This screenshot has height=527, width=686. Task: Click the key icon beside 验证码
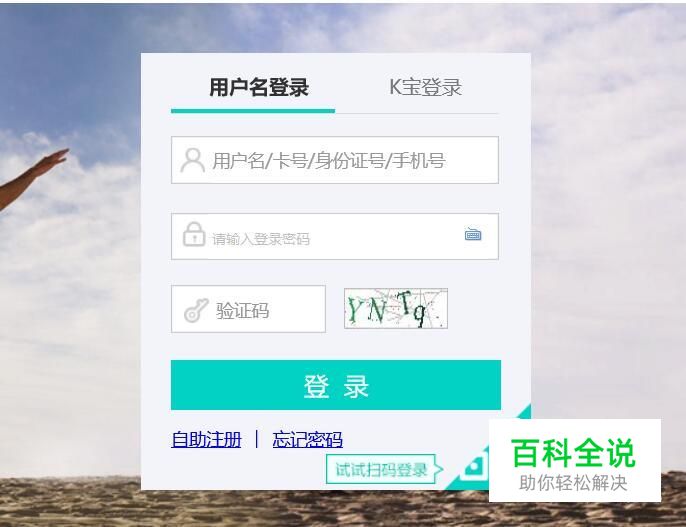tap(196, 310)
